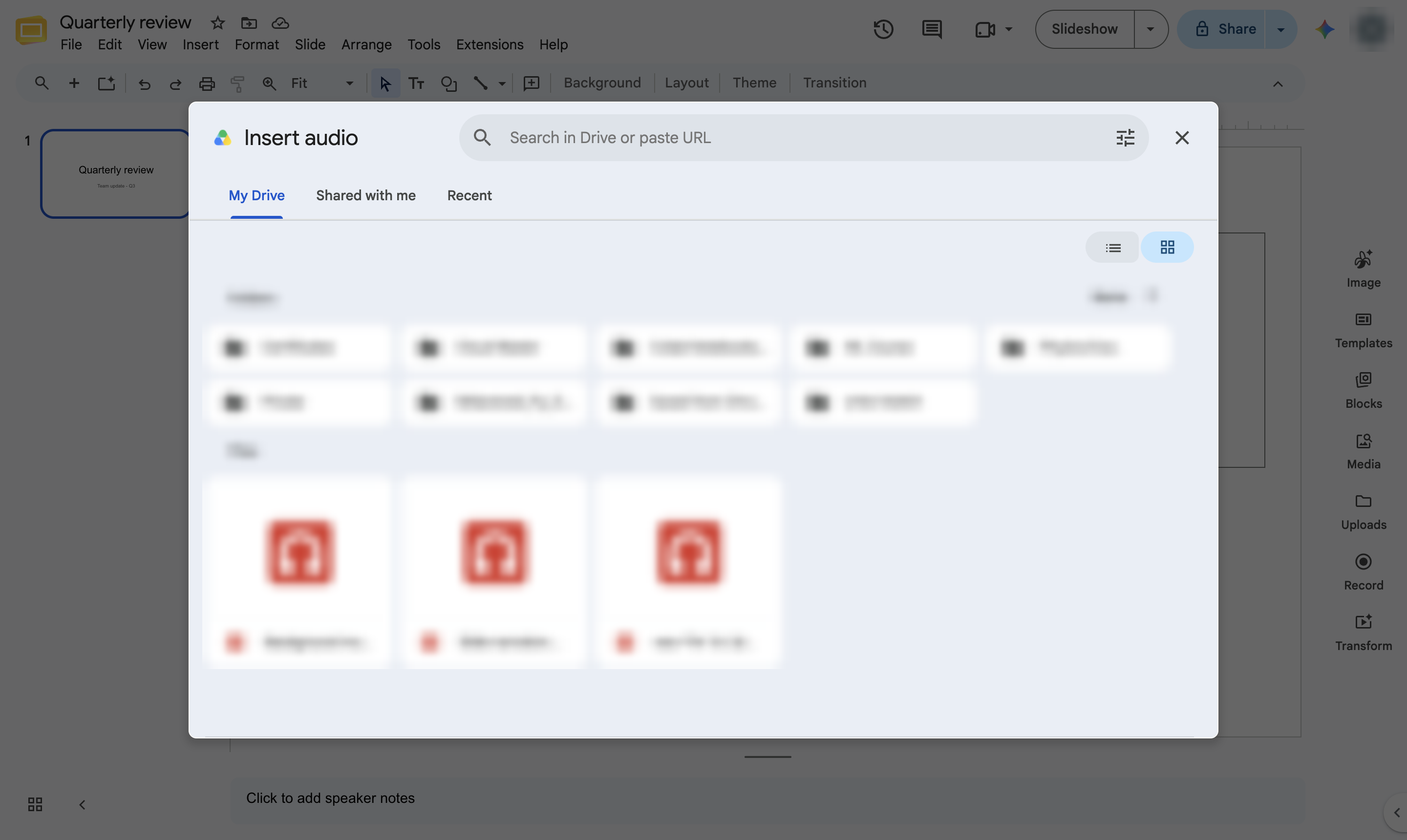Open the My Drive tab

pyautogui.click(x=256, y=196)
